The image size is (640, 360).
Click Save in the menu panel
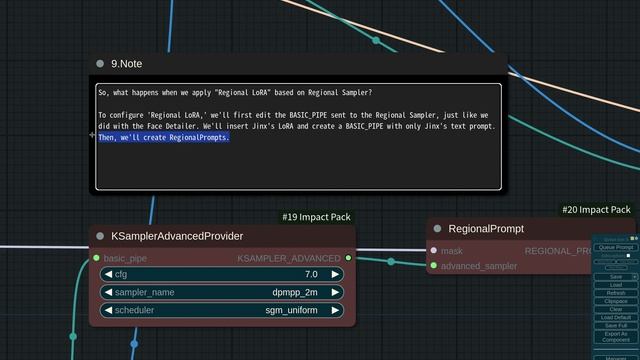pyautogui.click(x=613, y=277)
